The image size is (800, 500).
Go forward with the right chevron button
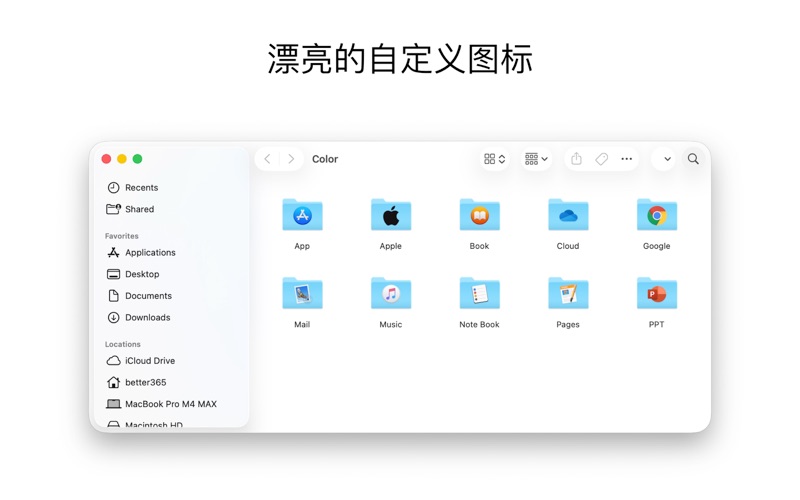pos(291,159)
